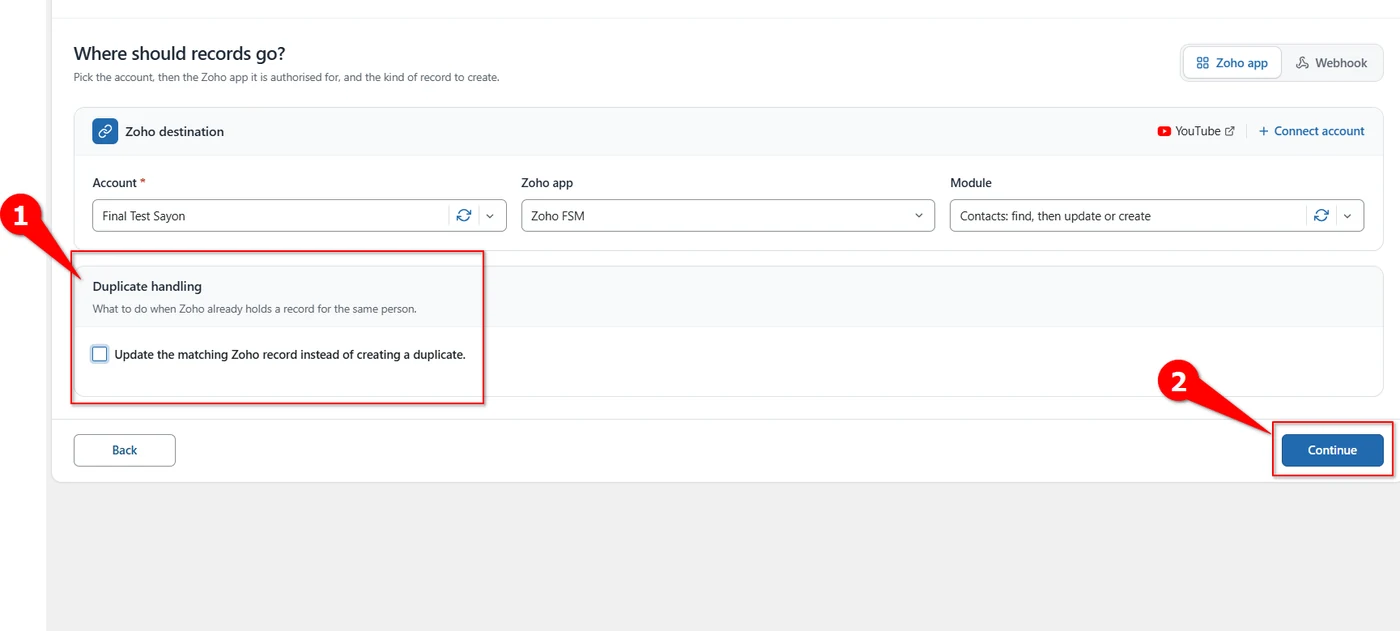Image resolution: width=1400 pixels, height=631 pixels.
Task: Click the Back button
Action: click(x=125, y=450)
